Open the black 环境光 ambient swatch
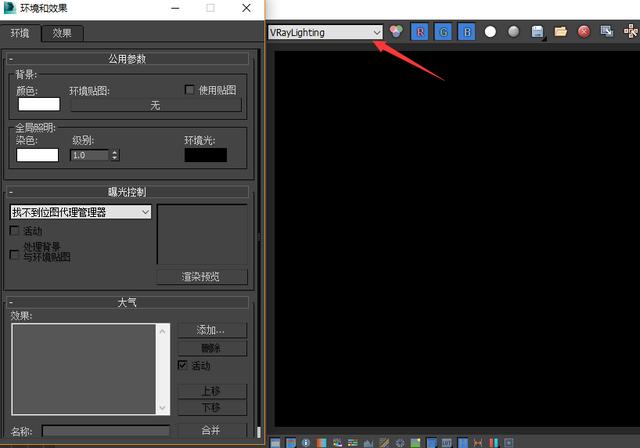Viewport: 640px width, 448px height. click(x=206, y=155)
